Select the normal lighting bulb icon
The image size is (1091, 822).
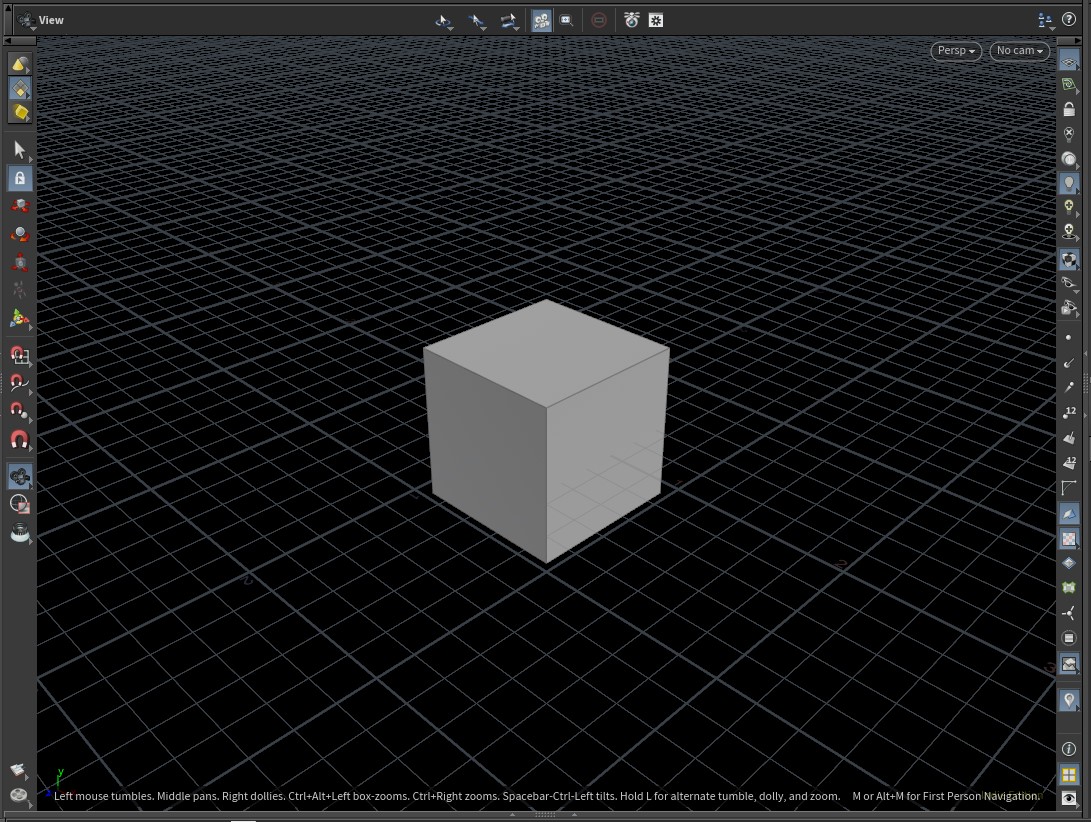click(1069, 183)
